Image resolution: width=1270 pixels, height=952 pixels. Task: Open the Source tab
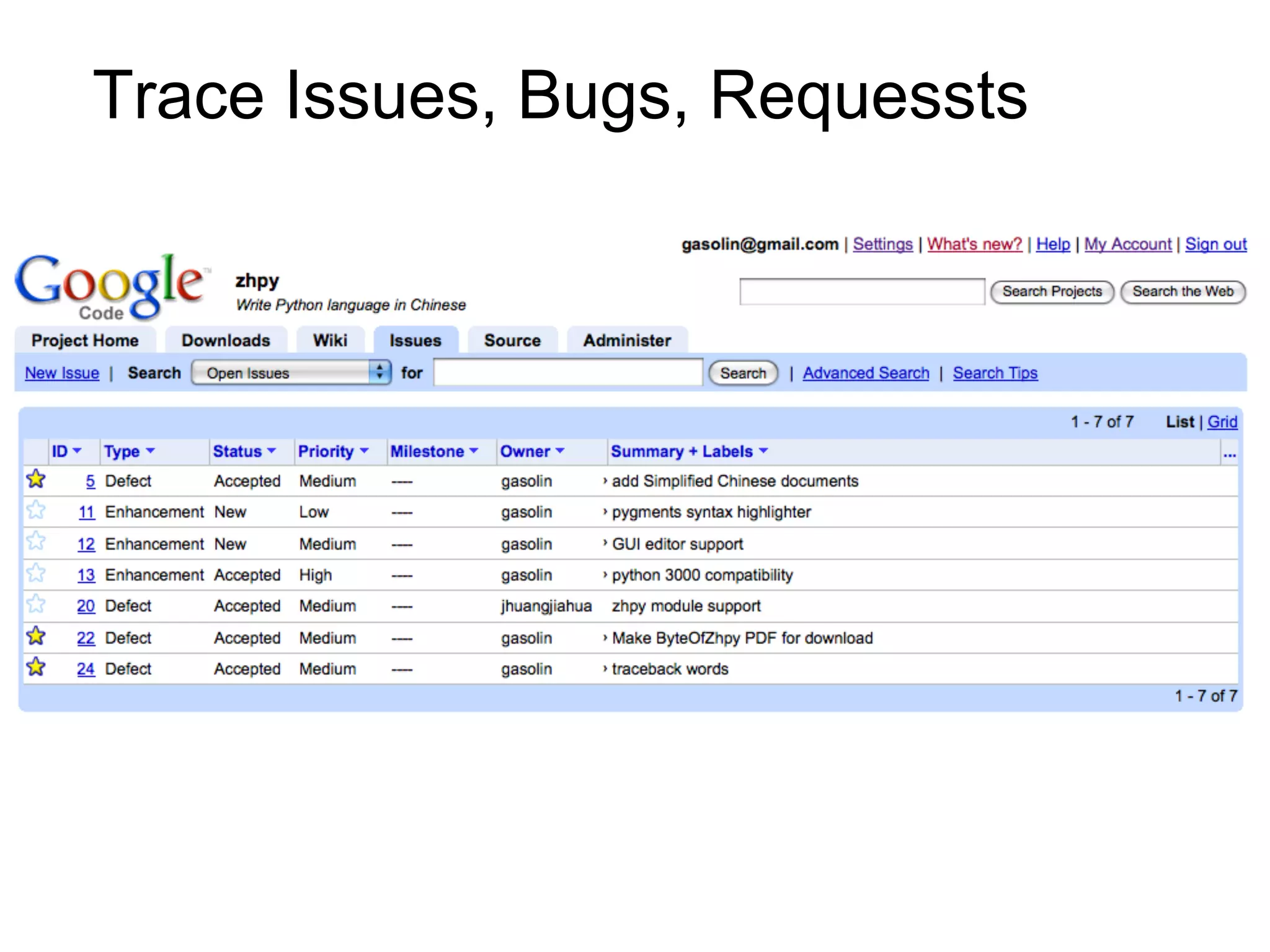coord(512,340)
